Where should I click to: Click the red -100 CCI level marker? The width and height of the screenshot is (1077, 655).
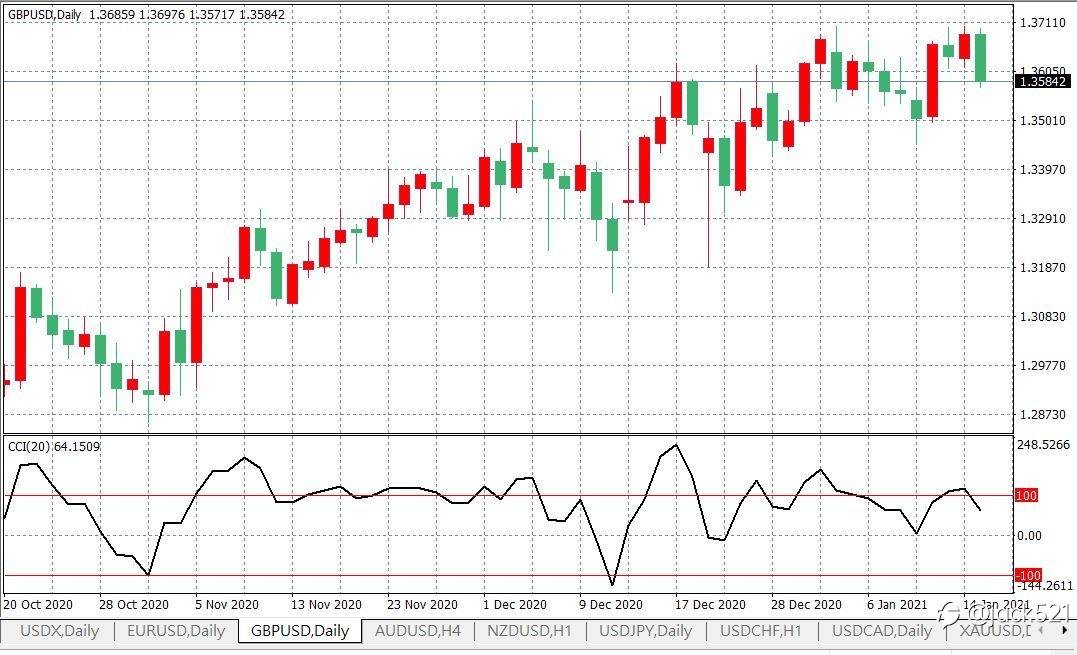point(1028,575)
